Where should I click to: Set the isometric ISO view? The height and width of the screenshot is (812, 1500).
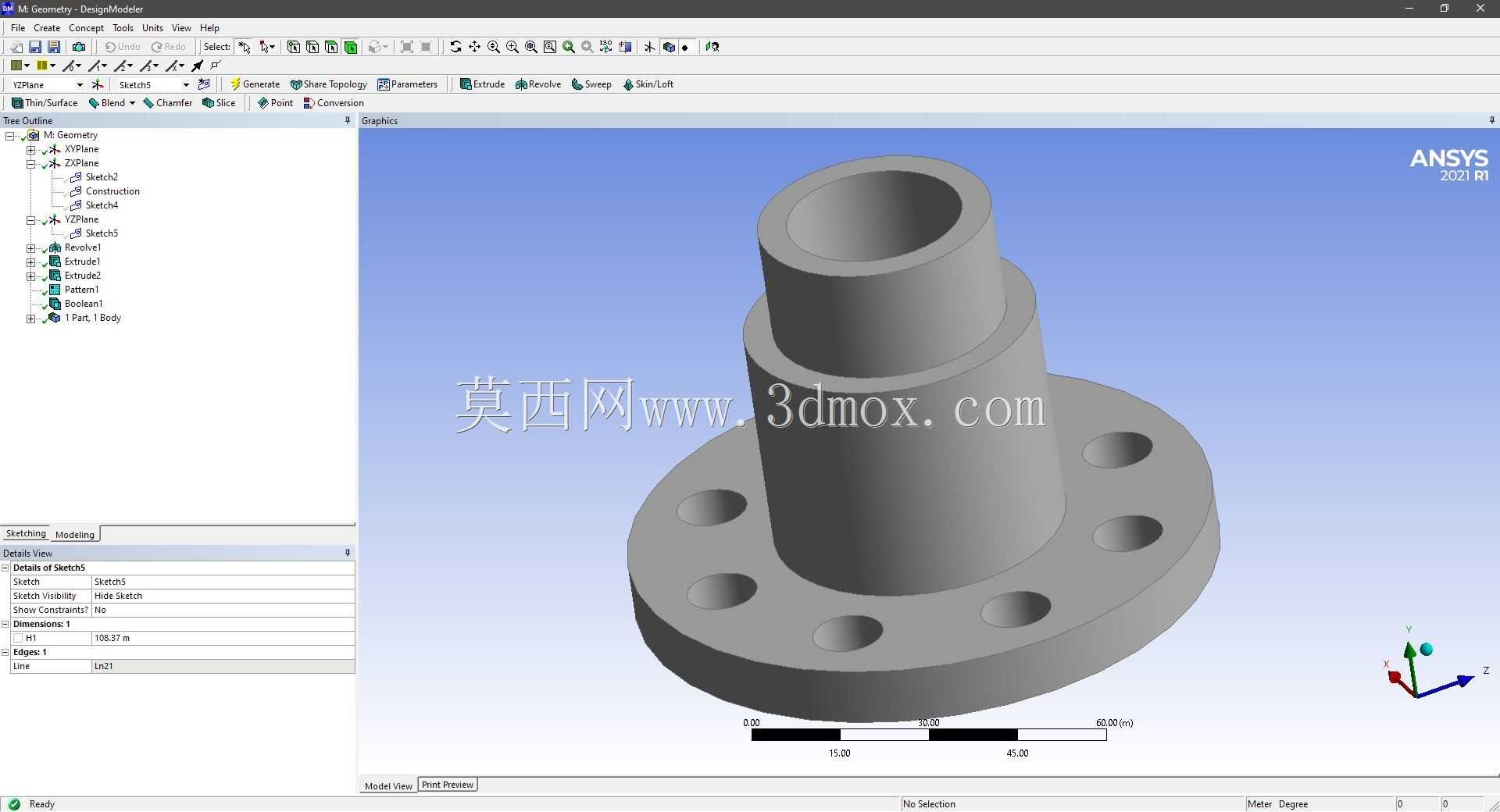tap(606, 47)
